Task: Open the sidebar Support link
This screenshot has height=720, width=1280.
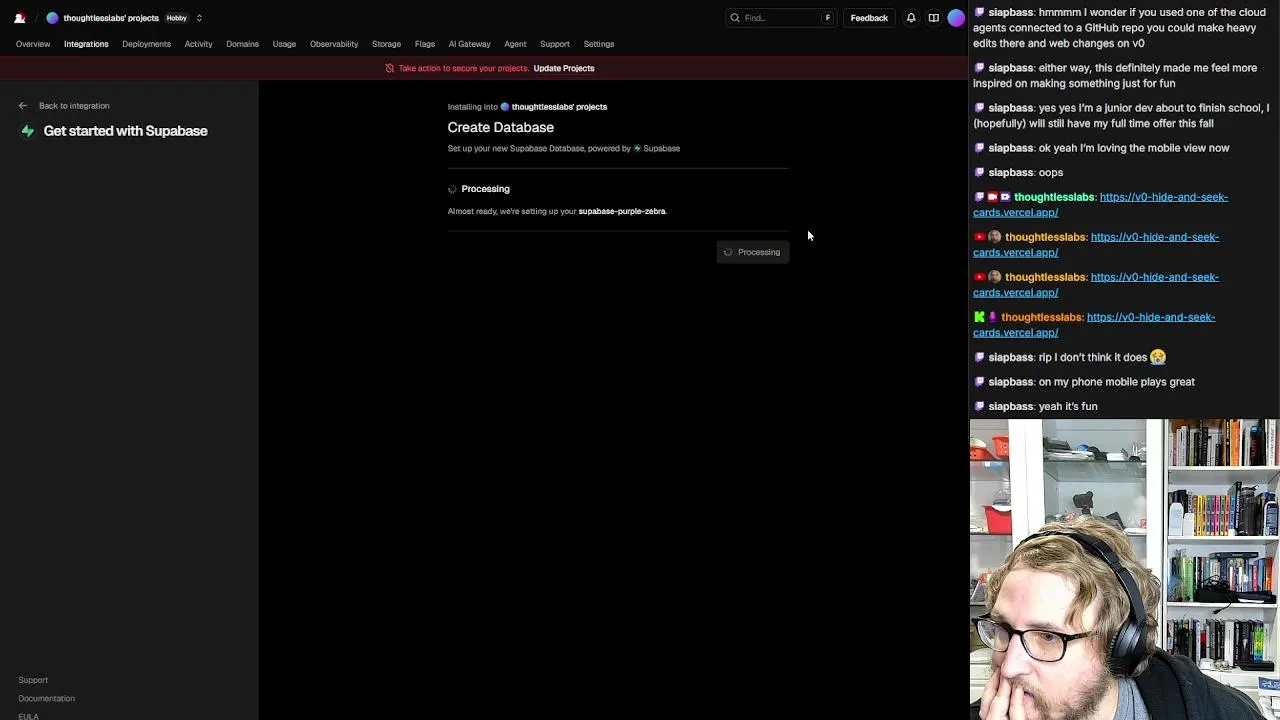Action: (x=33, y=680)
